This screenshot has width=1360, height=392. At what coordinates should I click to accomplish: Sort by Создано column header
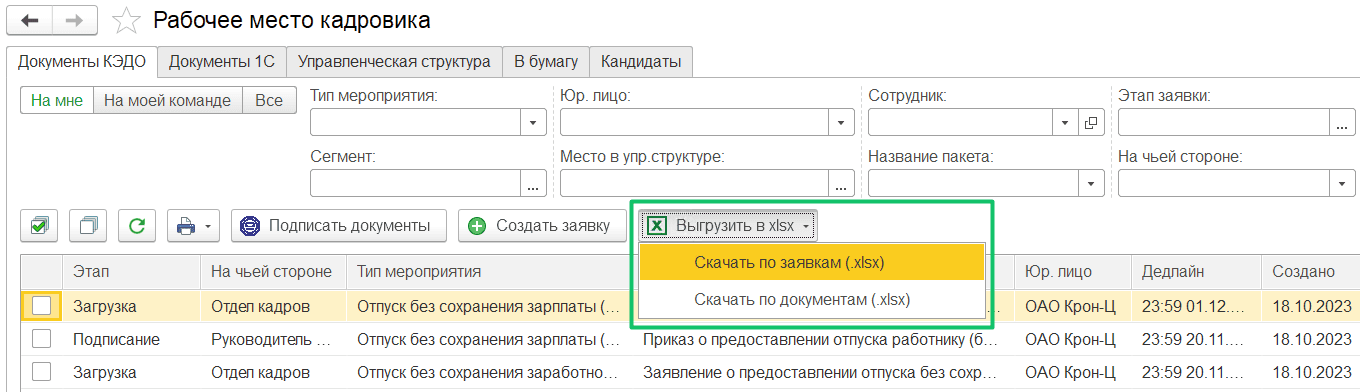tap(1310, 271)
